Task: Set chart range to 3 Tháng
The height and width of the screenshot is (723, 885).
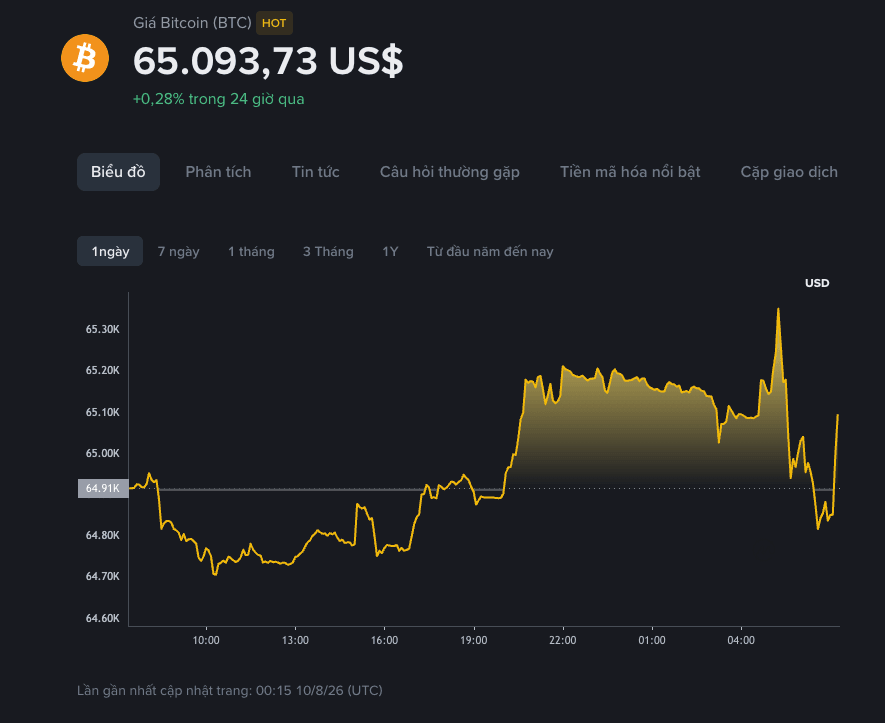Action: (328, 251)
